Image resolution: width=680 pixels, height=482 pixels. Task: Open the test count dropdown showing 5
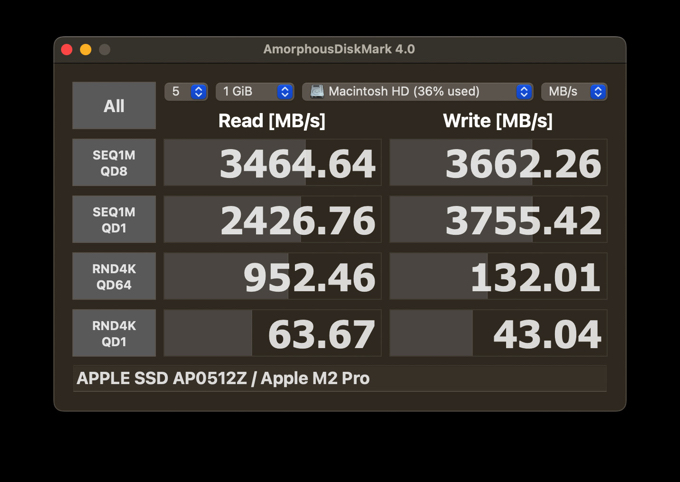[186, 91]
